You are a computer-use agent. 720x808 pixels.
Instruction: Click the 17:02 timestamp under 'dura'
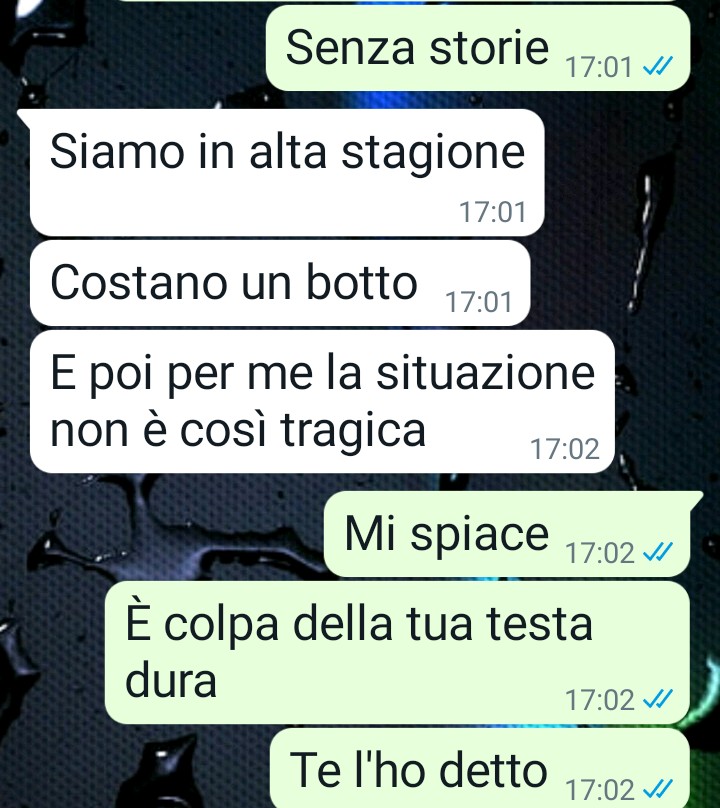tap(599, 700)
